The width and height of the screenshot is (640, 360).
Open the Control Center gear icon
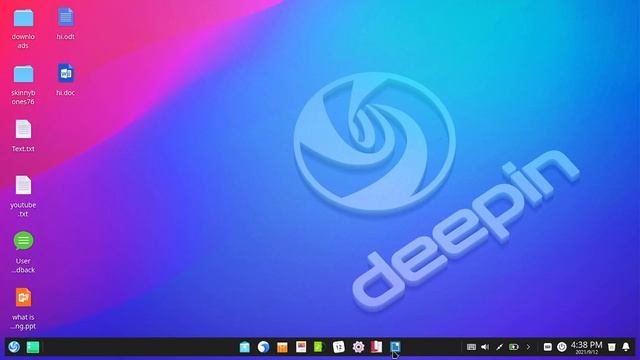click(x=358, y=347)
